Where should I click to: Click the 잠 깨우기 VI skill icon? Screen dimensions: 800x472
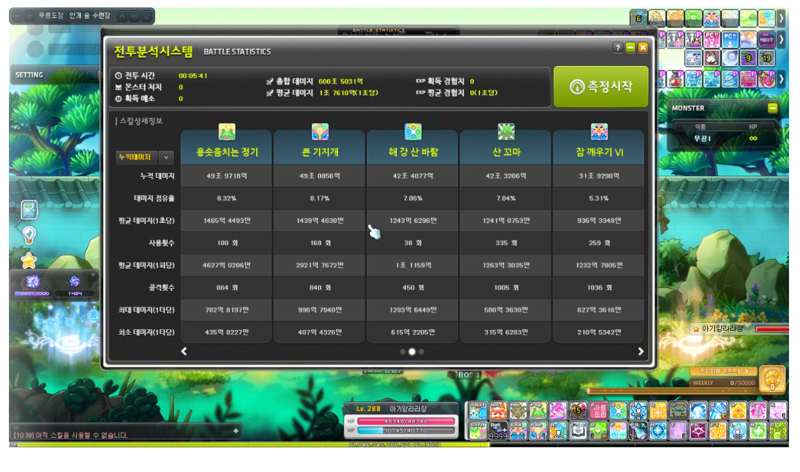(x=599, y=132)
